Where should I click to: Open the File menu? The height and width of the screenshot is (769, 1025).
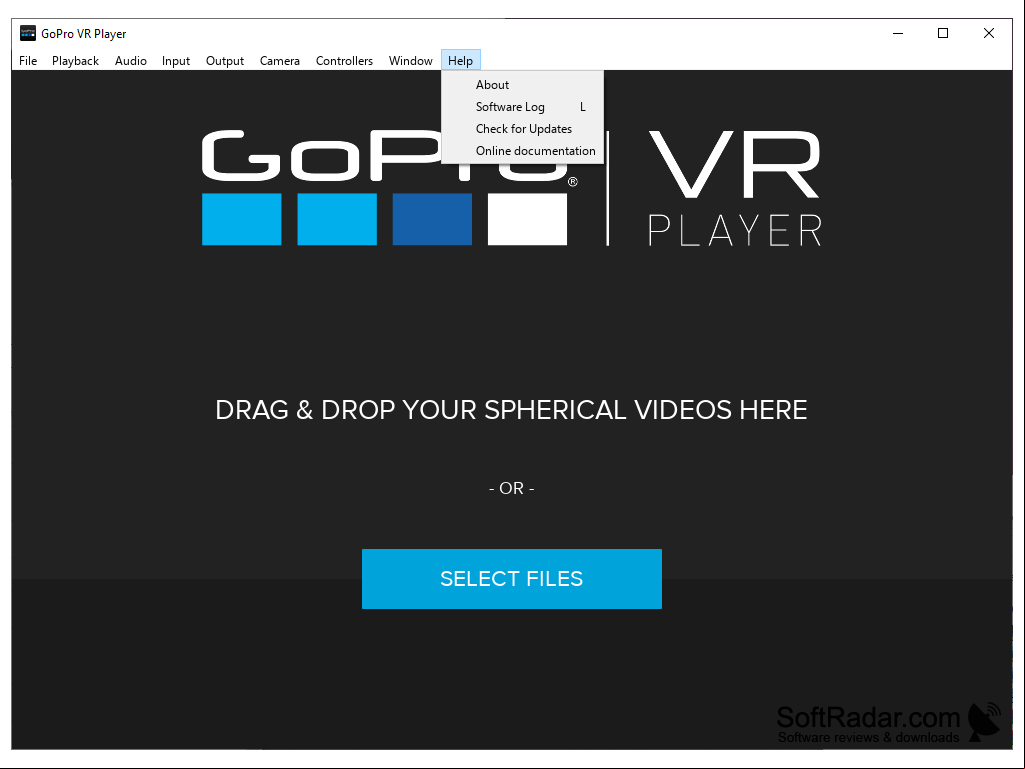point(28,61)
